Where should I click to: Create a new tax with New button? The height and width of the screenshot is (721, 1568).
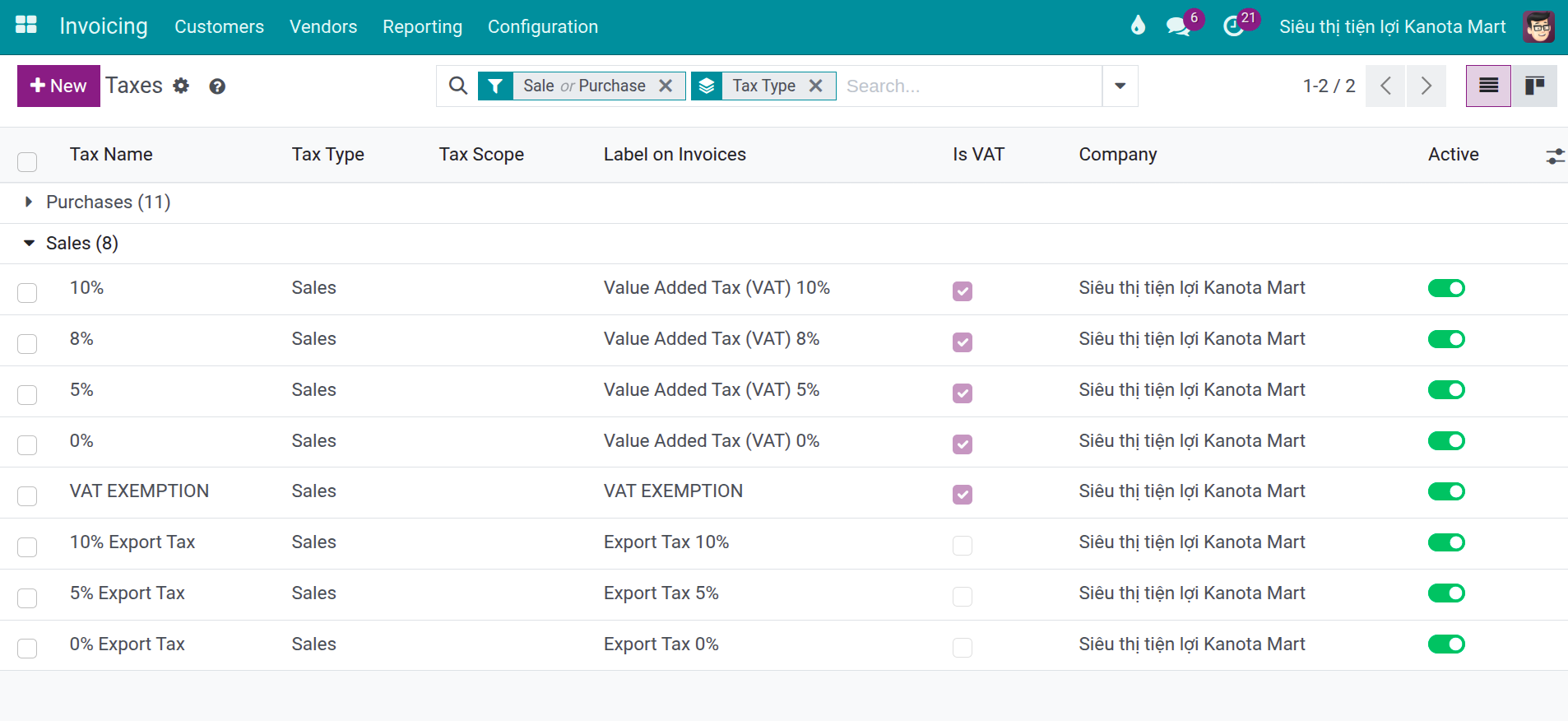click(58, 86)
